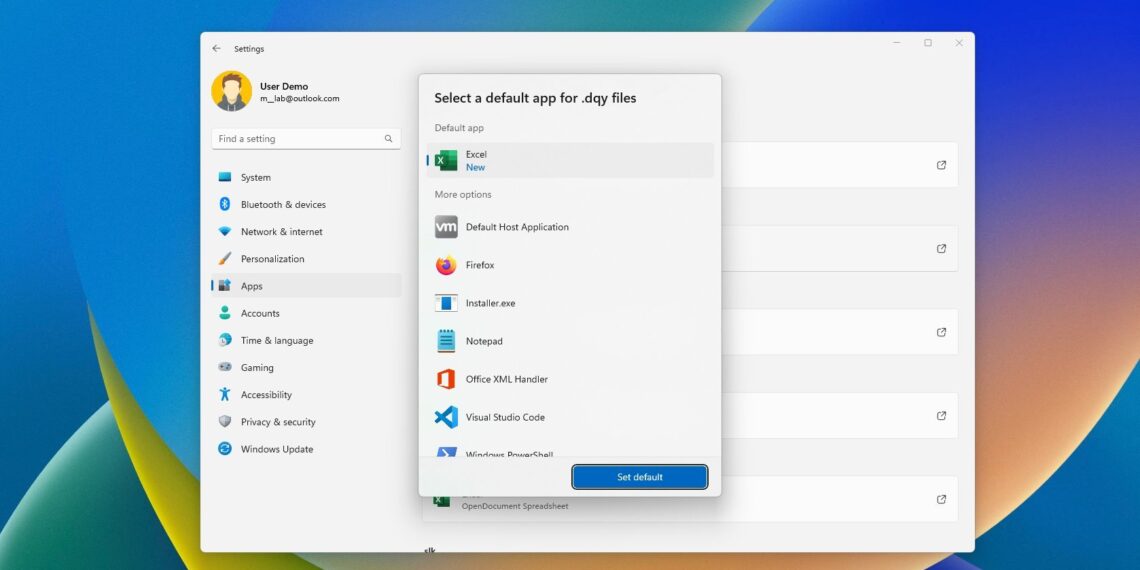The image size is (1140, 570).
Task: Click the Personalization label
Action: click(273, 259)
